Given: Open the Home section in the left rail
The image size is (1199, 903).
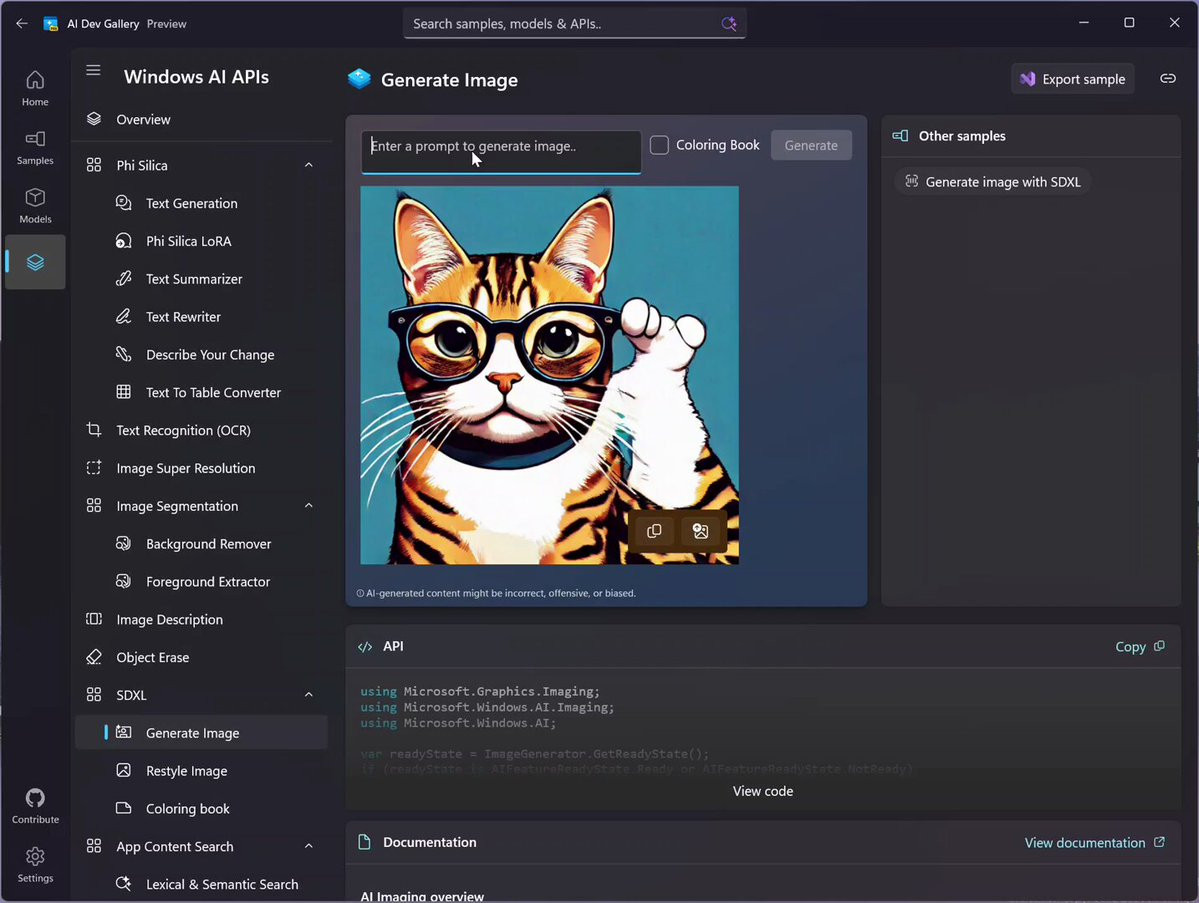Looking at the screenshot, I should pyautogui.click(x=35, y=89).
